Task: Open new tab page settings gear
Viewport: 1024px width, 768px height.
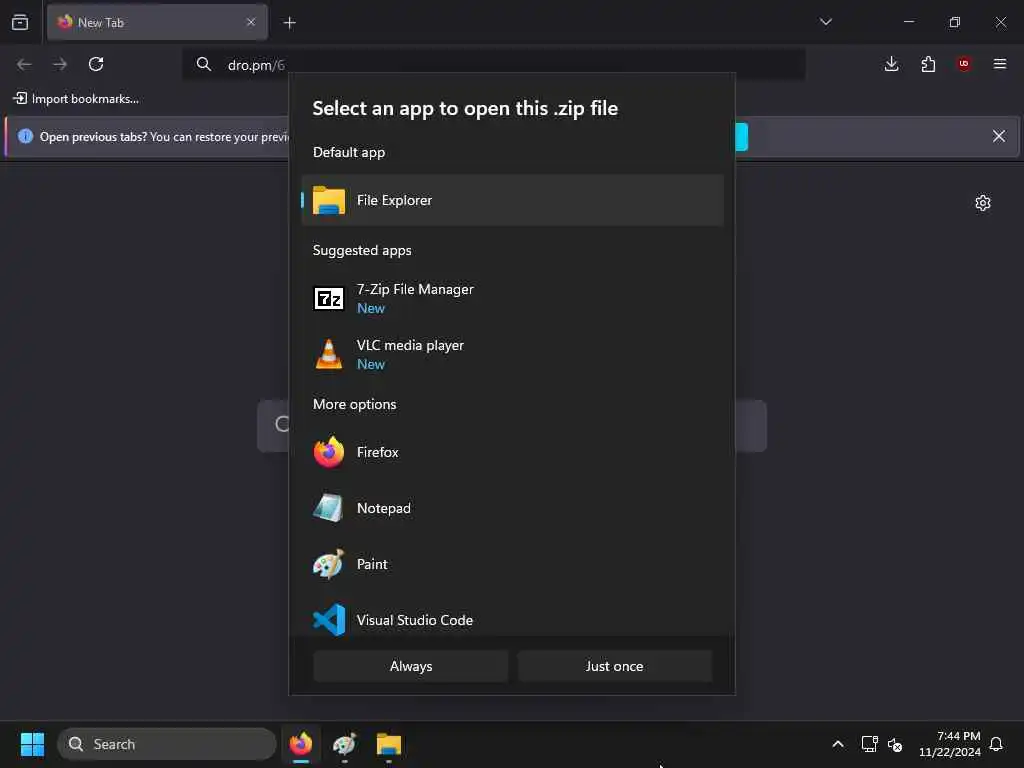Action: pyautogui.click(x=983, y=203)
